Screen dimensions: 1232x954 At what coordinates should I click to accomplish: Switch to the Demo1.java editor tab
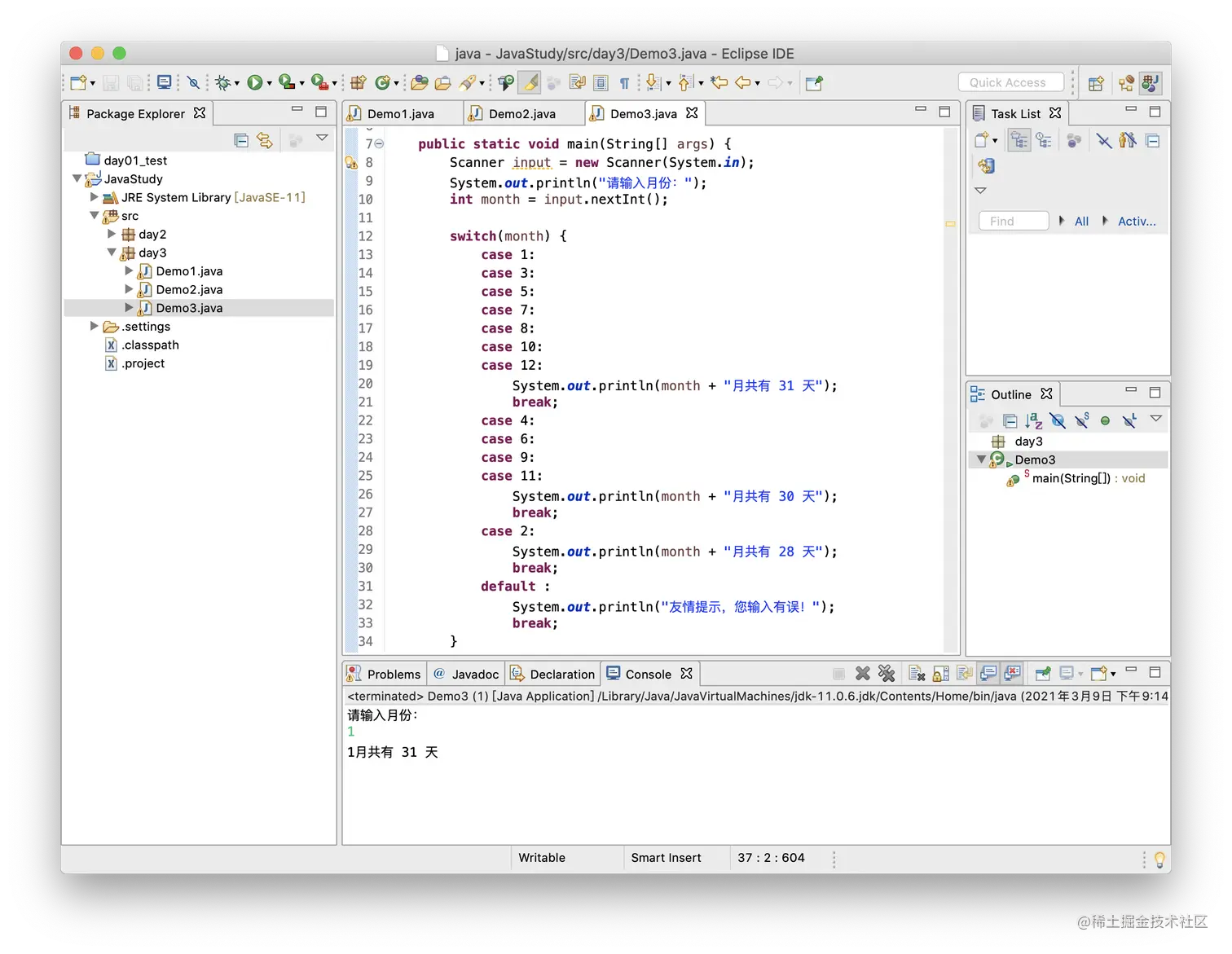pyautogui.click(x=400, y=114)
